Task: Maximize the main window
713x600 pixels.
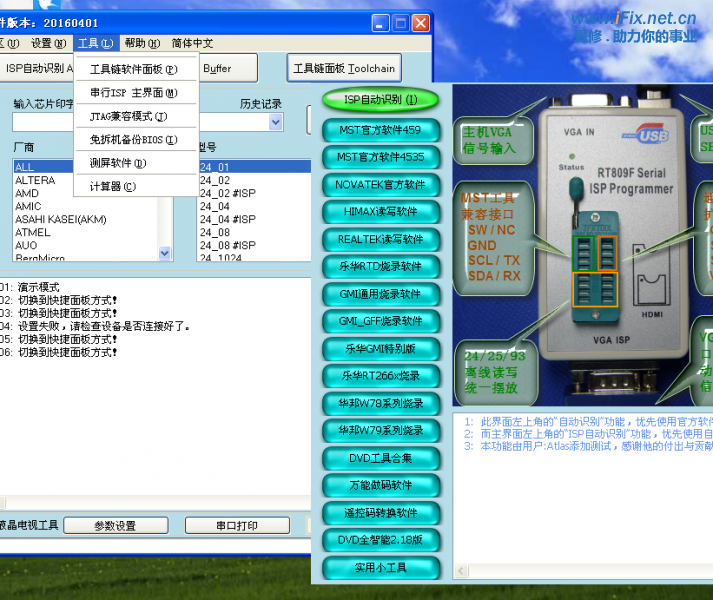Action: [401, 23]
